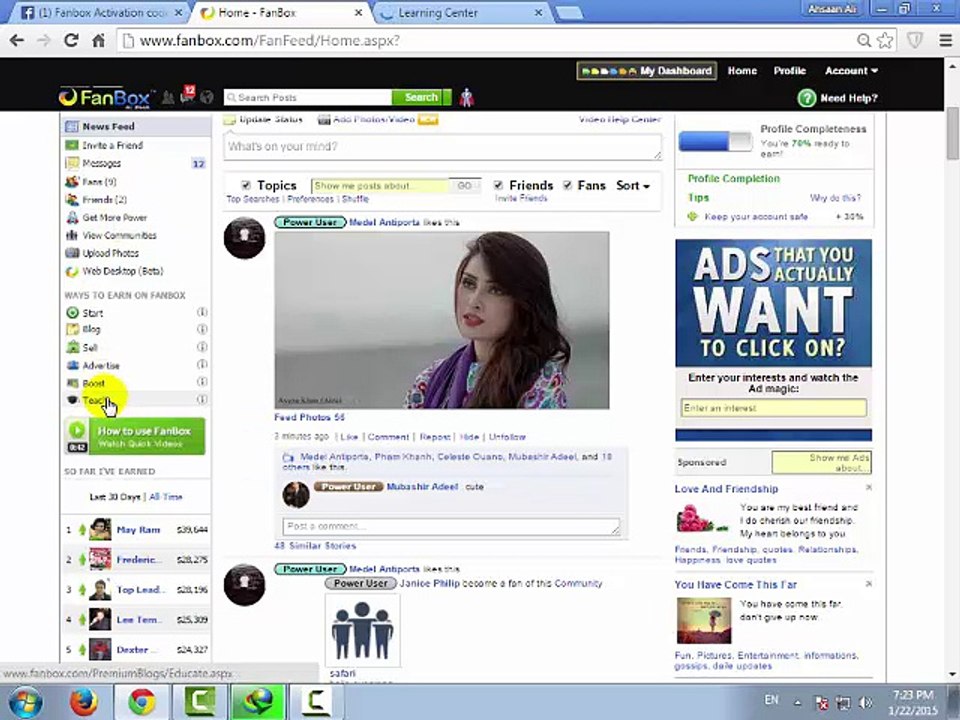The height and width of the screenshot is (720, 960).
Task: Click the FanBox logo
Action: [105, 97]
